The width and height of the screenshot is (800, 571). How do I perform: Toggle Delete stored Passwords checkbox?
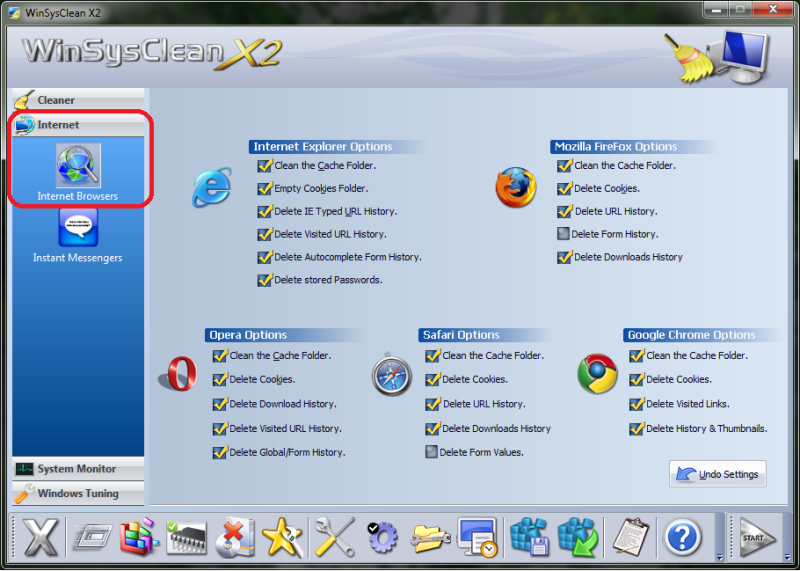[x=264, y=280]
